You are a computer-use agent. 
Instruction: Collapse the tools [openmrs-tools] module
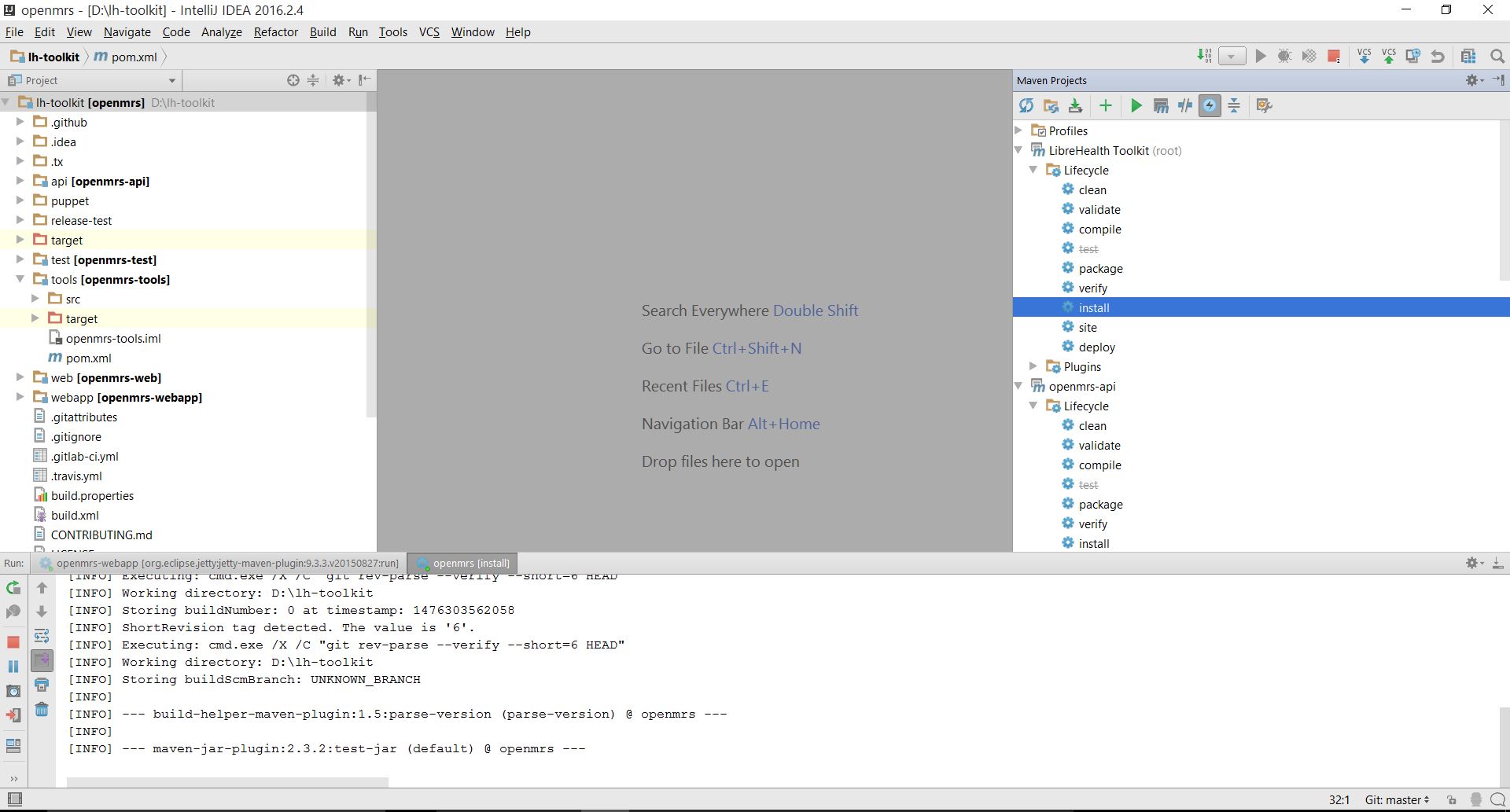click(x=20, y=279)
